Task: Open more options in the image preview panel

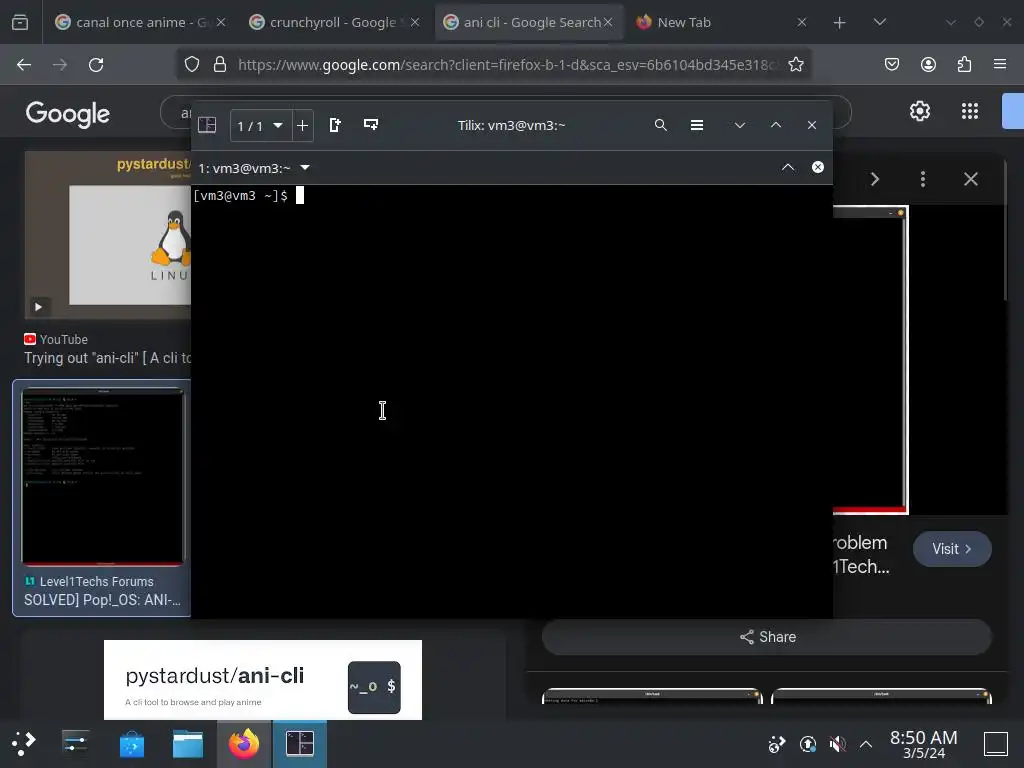Action: 923,179
